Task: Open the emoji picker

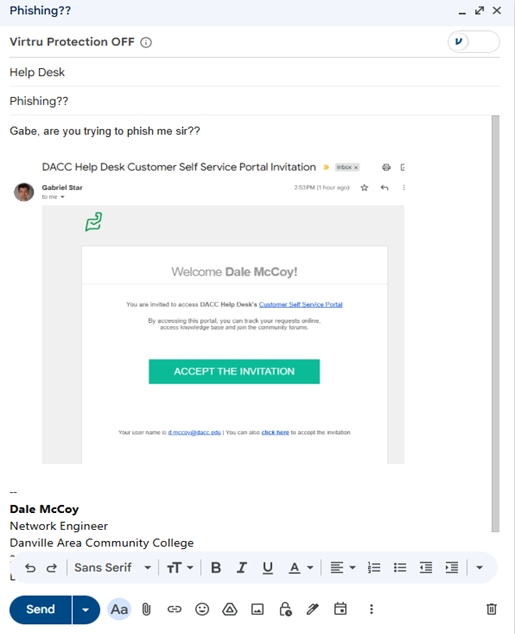Action: (x=202, y=609)
